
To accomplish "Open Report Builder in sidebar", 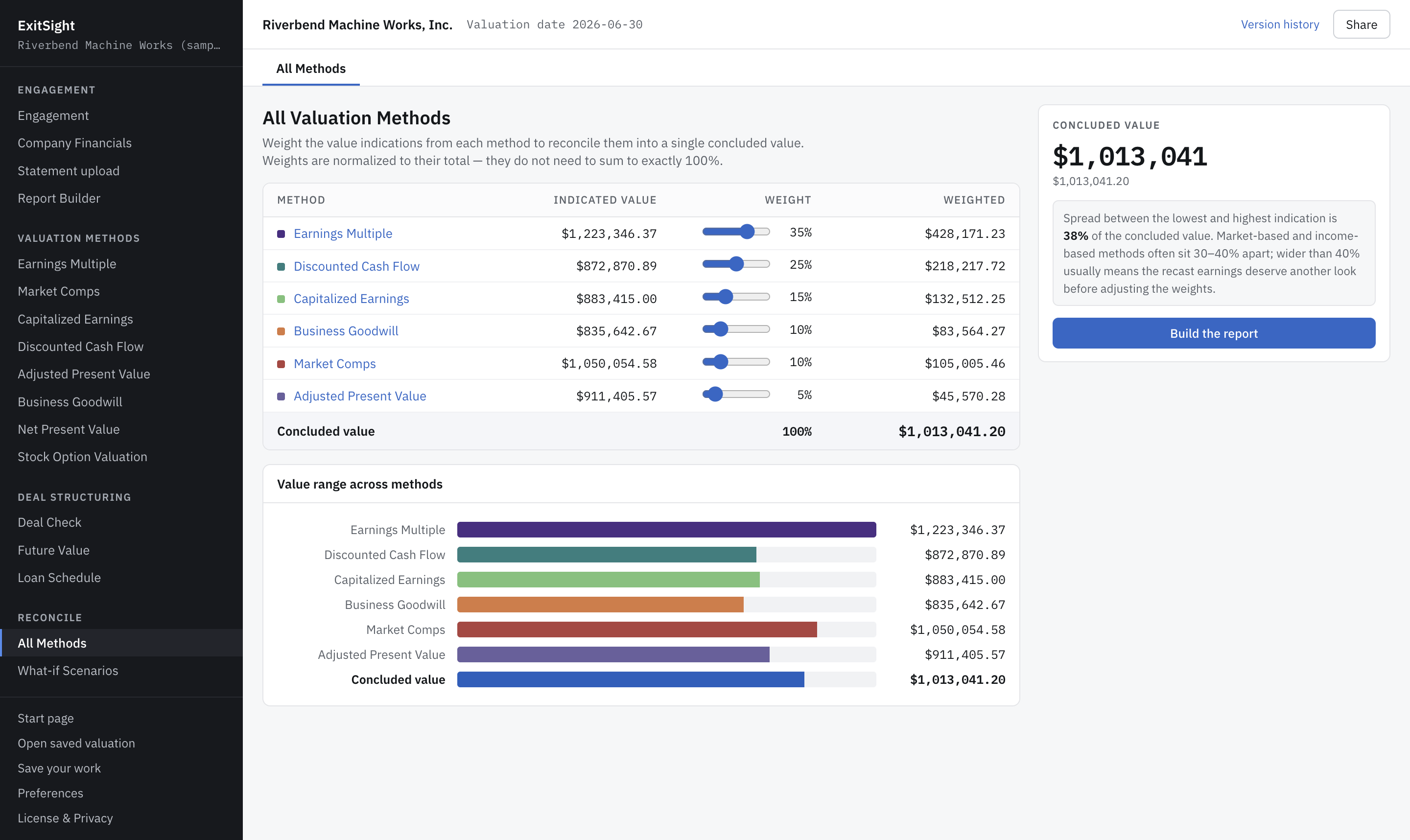I will [121, 198].
